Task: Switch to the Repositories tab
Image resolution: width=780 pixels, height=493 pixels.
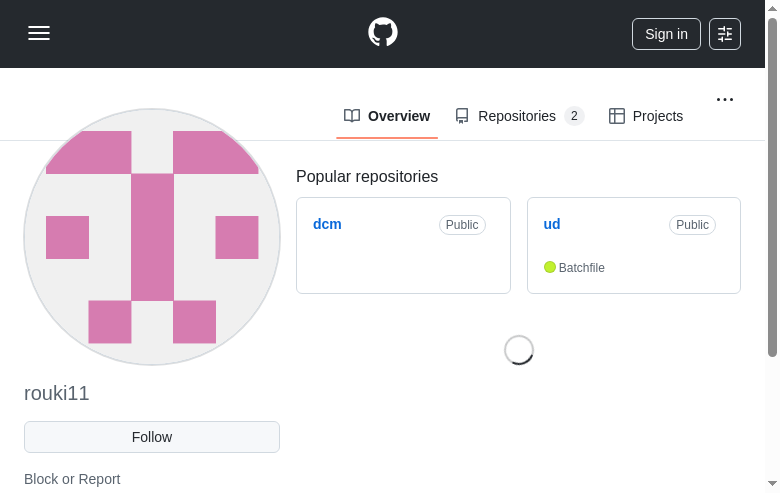Action: 517,116
